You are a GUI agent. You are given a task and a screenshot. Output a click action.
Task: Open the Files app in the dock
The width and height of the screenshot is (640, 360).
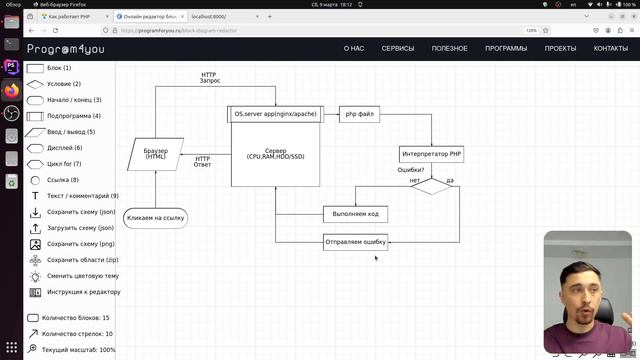[11, 22]
